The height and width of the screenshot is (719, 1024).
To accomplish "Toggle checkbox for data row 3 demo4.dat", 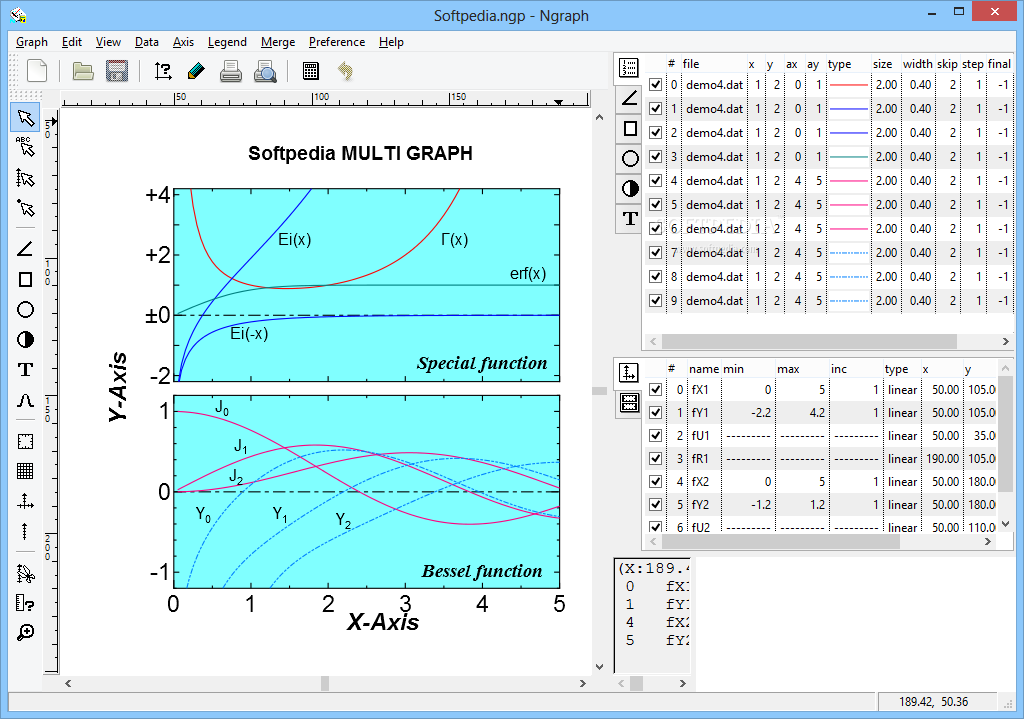I will 656,157.
